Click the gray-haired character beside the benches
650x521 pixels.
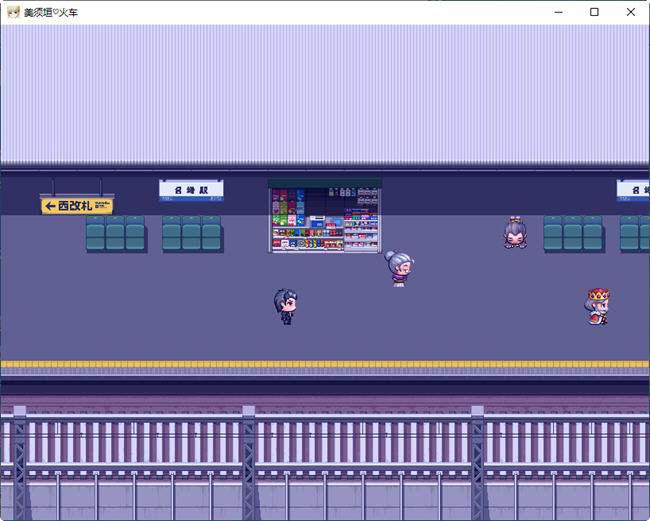tap(515, 233)
